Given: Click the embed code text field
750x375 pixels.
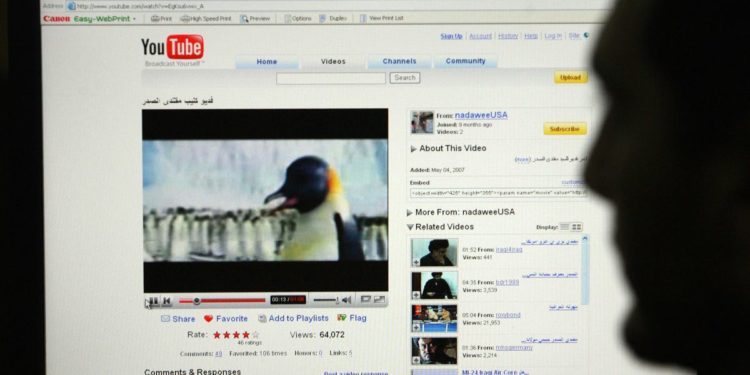Looking at the screenshot, I should [497, 193].
